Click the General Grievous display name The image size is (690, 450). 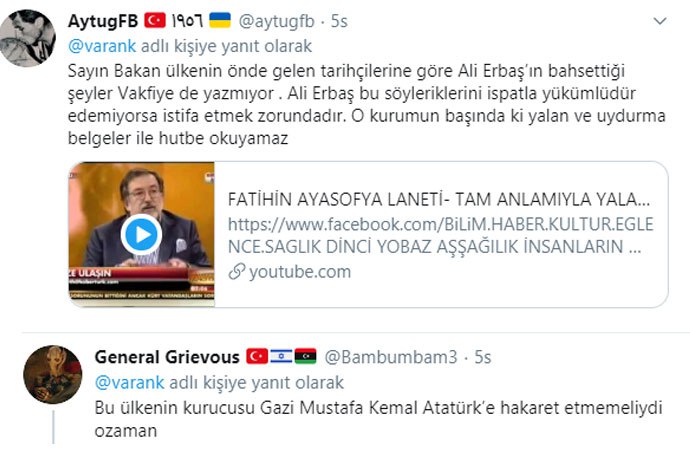click(x=167, y=357)
